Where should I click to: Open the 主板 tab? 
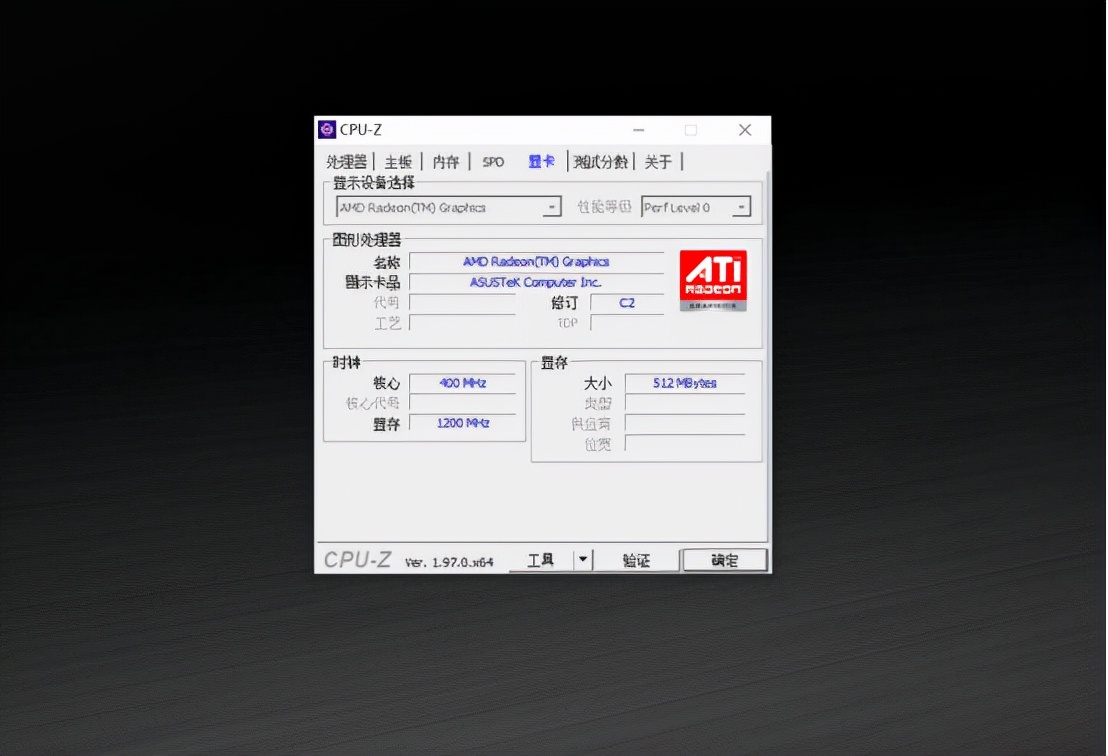coord(397,160)
